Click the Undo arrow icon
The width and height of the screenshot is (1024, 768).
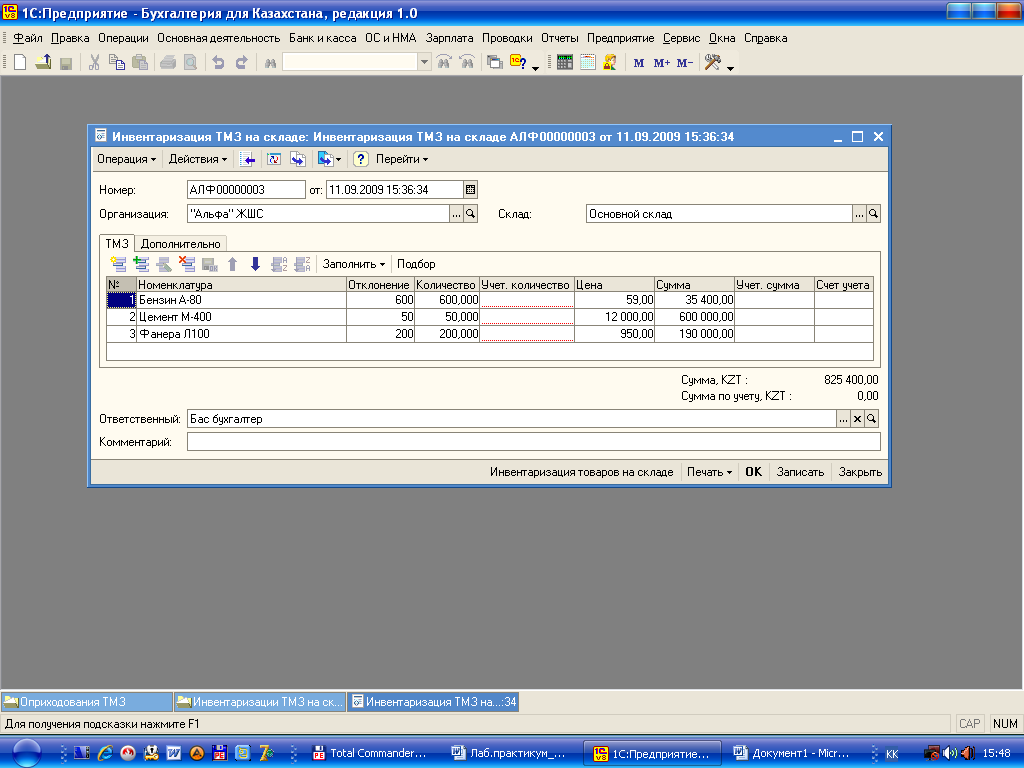219,63
